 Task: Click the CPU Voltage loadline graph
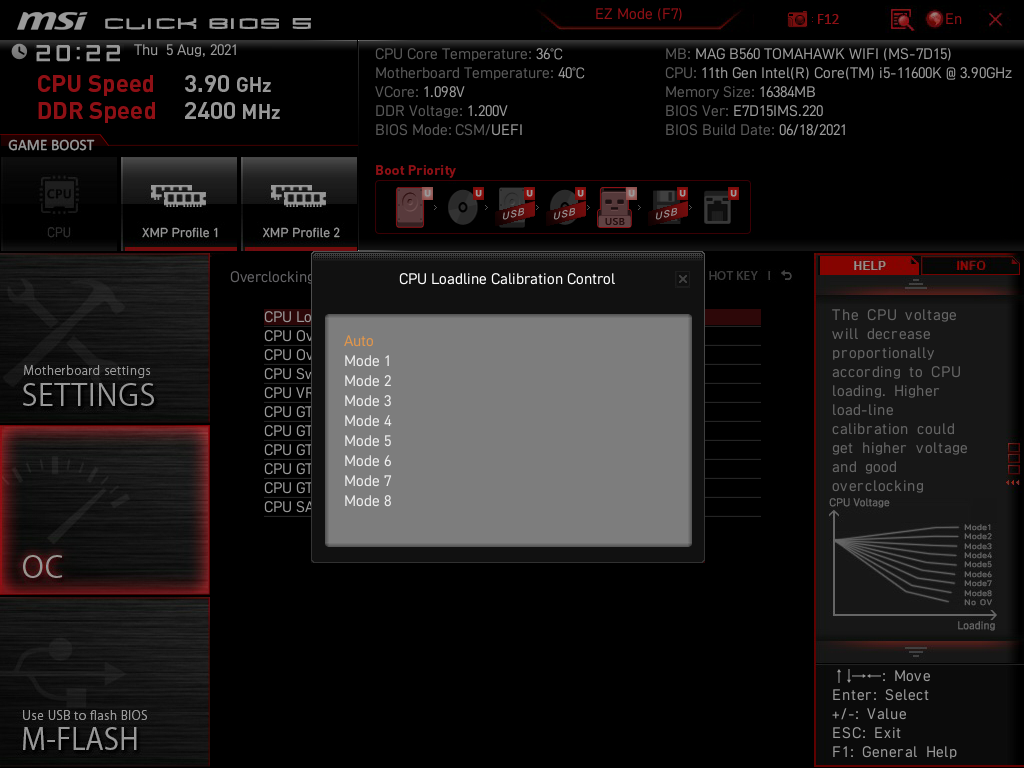click(913, 566)
